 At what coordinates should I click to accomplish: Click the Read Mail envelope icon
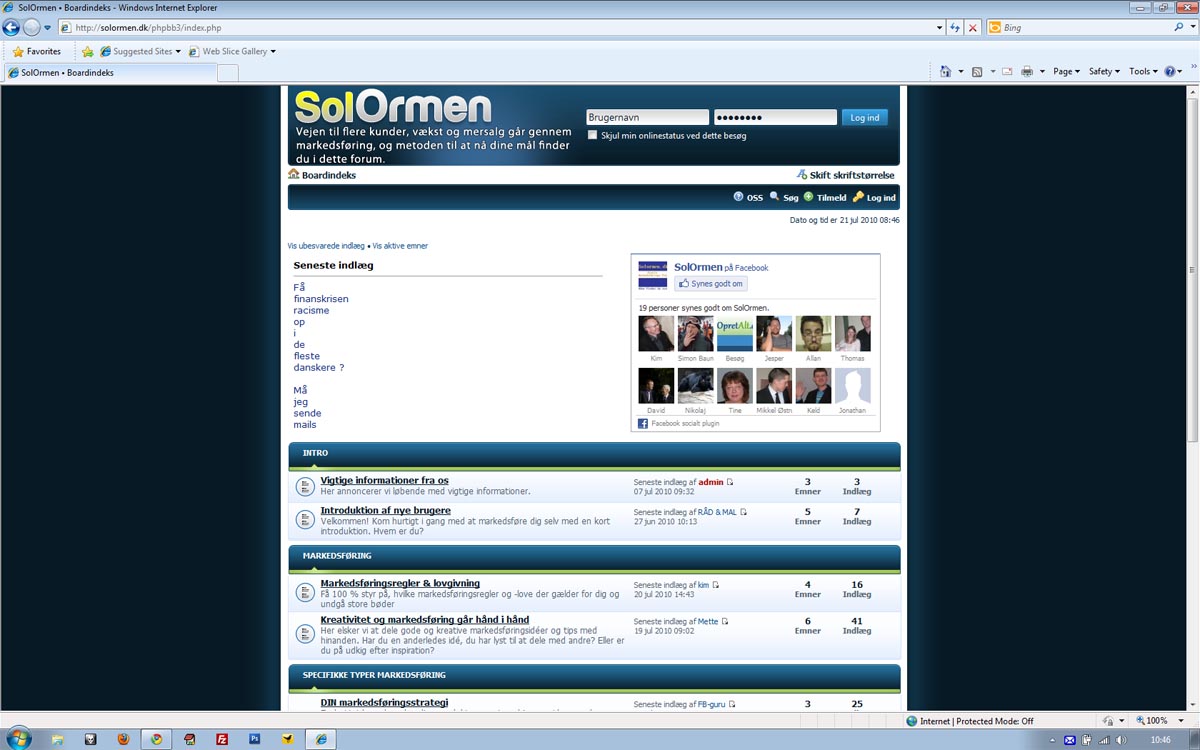[x=1004, y=72]
